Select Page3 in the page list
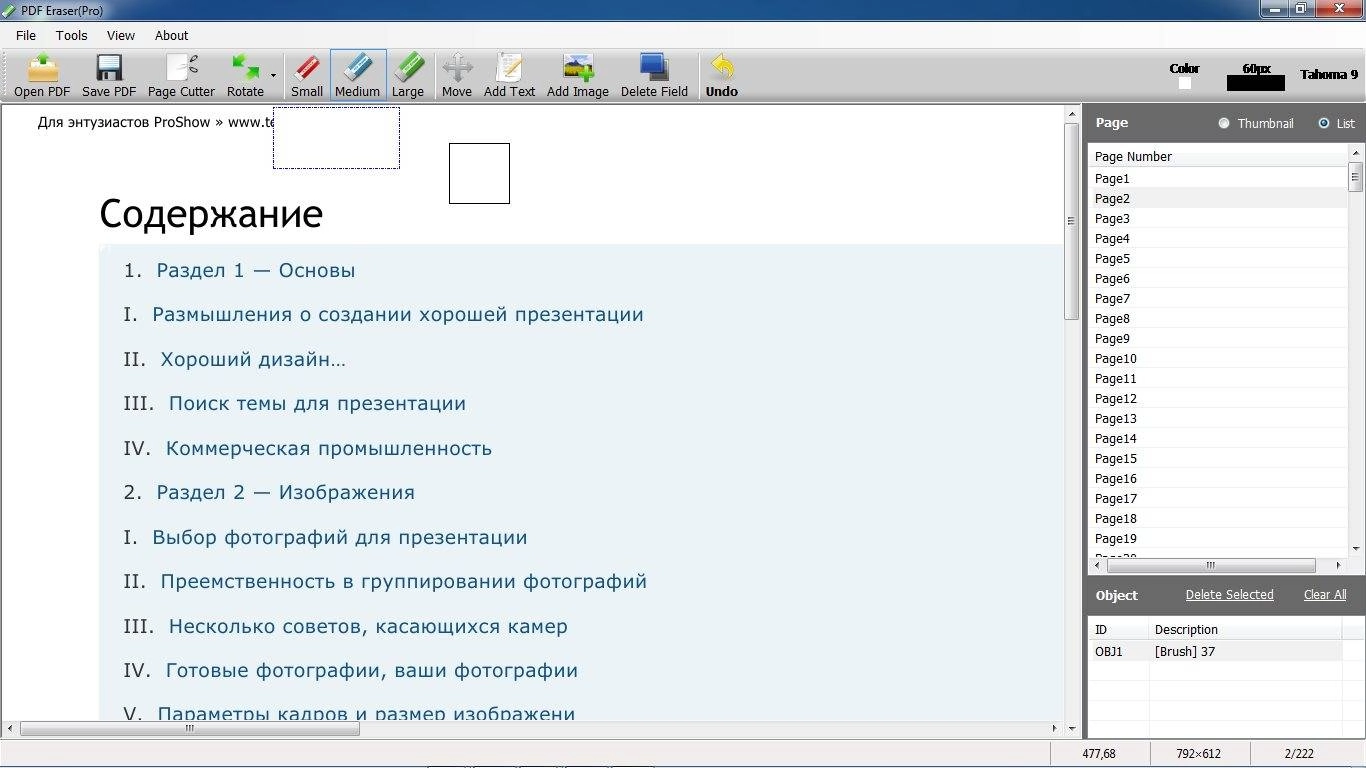 click(1218, 218)
